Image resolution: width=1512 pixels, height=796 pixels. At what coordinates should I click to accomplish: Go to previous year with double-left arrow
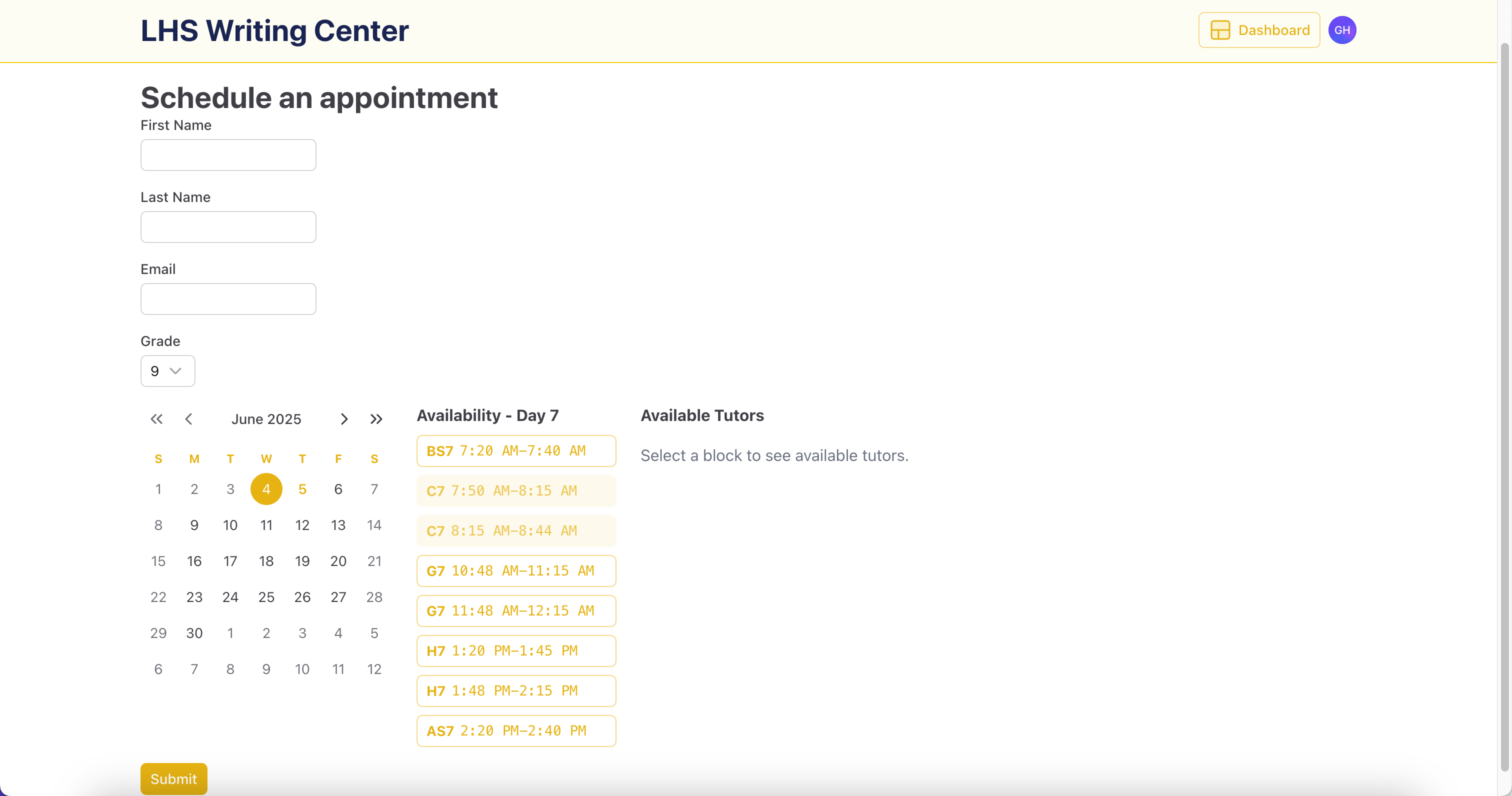(x=156, y=419)
